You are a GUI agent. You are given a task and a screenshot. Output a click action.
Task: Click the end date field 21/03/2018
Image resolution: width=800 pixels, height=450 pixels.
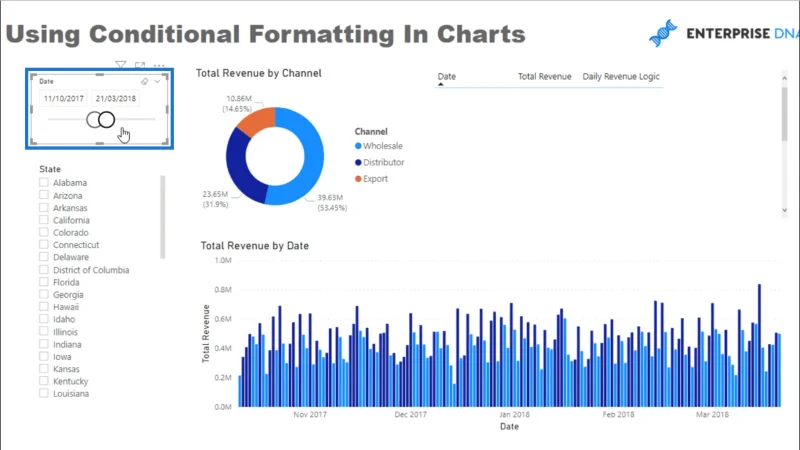pyautogui.click(x=116, y=98)
